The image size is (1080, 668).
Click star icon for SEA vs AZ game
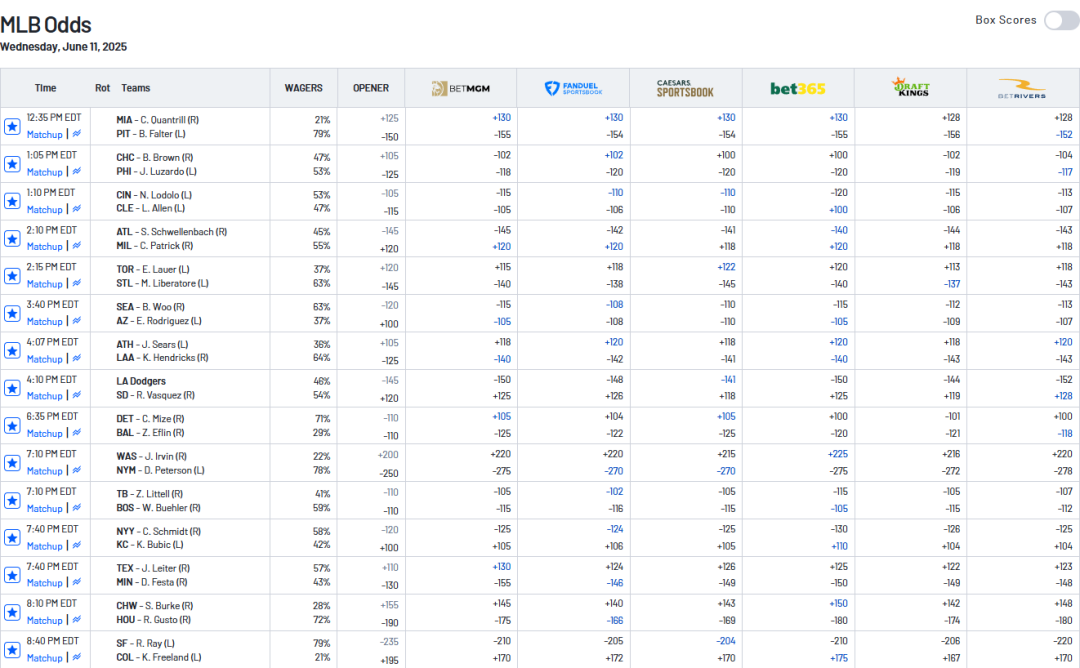click(12, 314)
